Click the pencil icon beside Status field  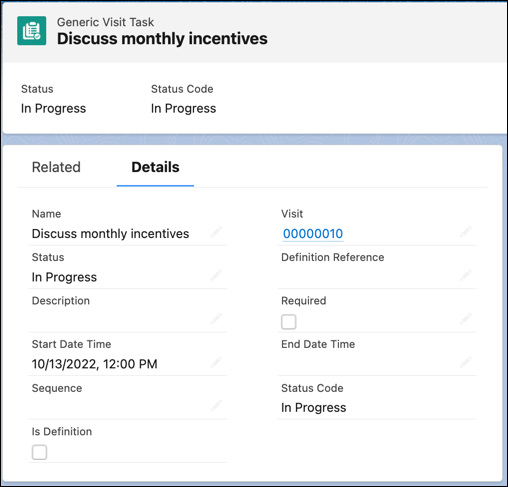click(216, 275)
